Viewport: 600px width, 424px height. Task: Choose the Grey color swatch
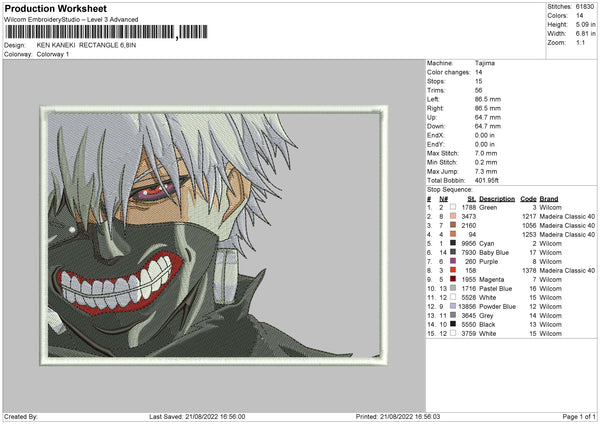point(453,315)
